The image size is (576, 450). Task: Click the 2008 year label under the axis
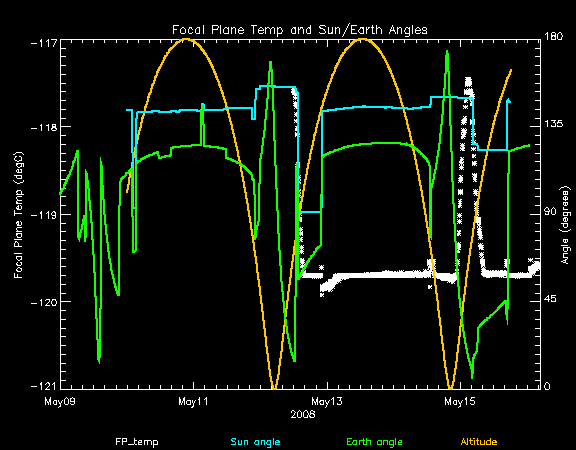point(303,415)
